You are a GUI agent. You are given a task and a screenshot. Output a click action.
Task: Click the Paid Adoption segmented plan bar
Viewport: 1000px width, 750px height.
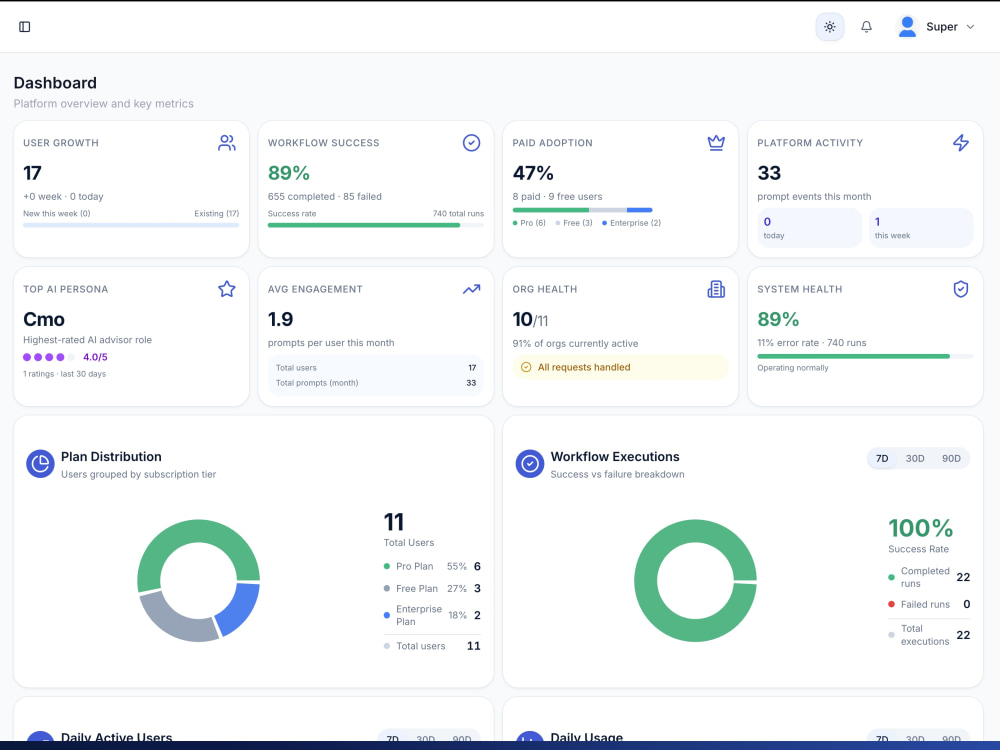click(582, 210)
